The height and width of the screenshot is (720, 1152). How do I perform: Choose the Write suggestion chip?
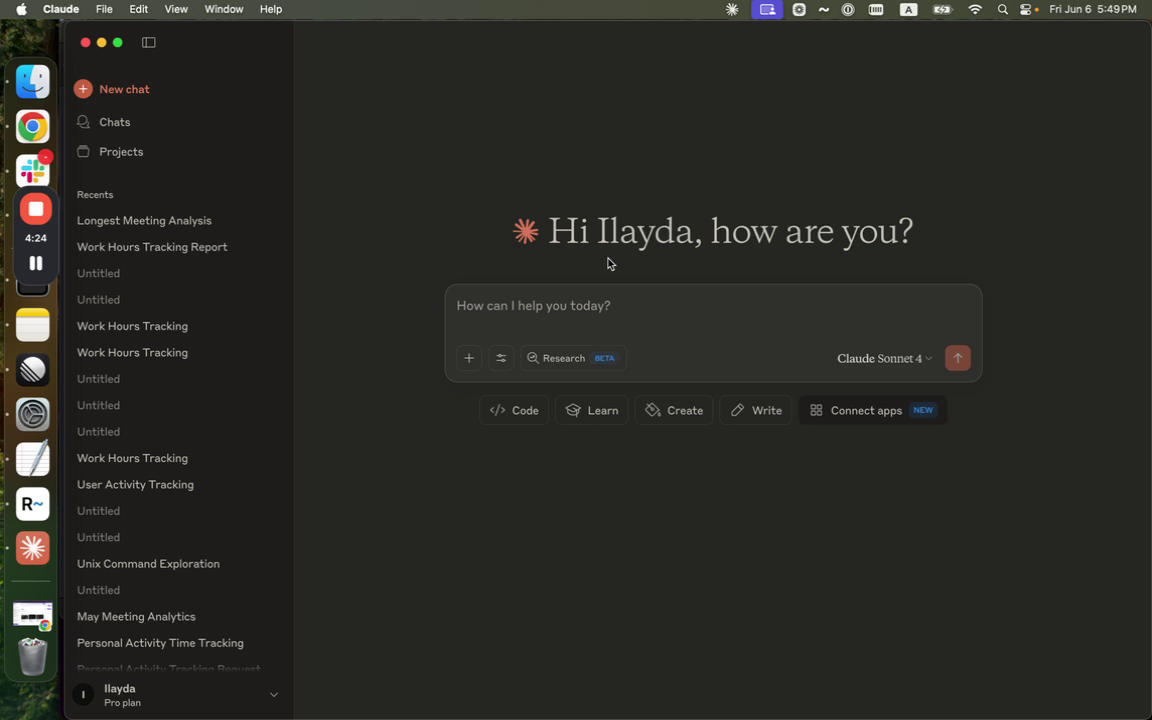coord(756,410)
